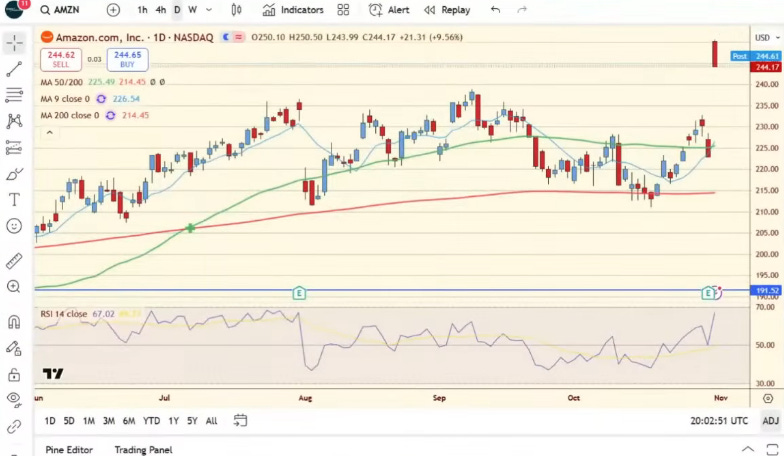The image size is (784, 456).
Task: Open the chart patterns tool
Action: pyautogui.click(x=14, y=121)
